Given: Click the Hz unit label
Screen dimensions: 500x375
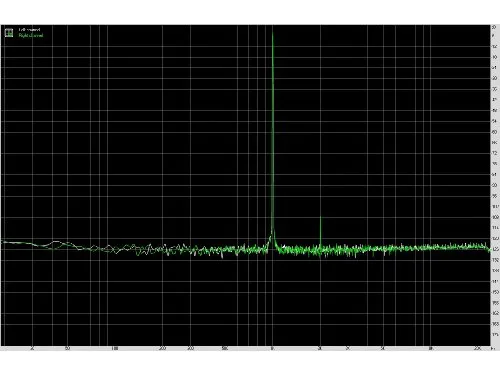Looking at the screenshot, I should pyautogui.click(x=493, y=349).
